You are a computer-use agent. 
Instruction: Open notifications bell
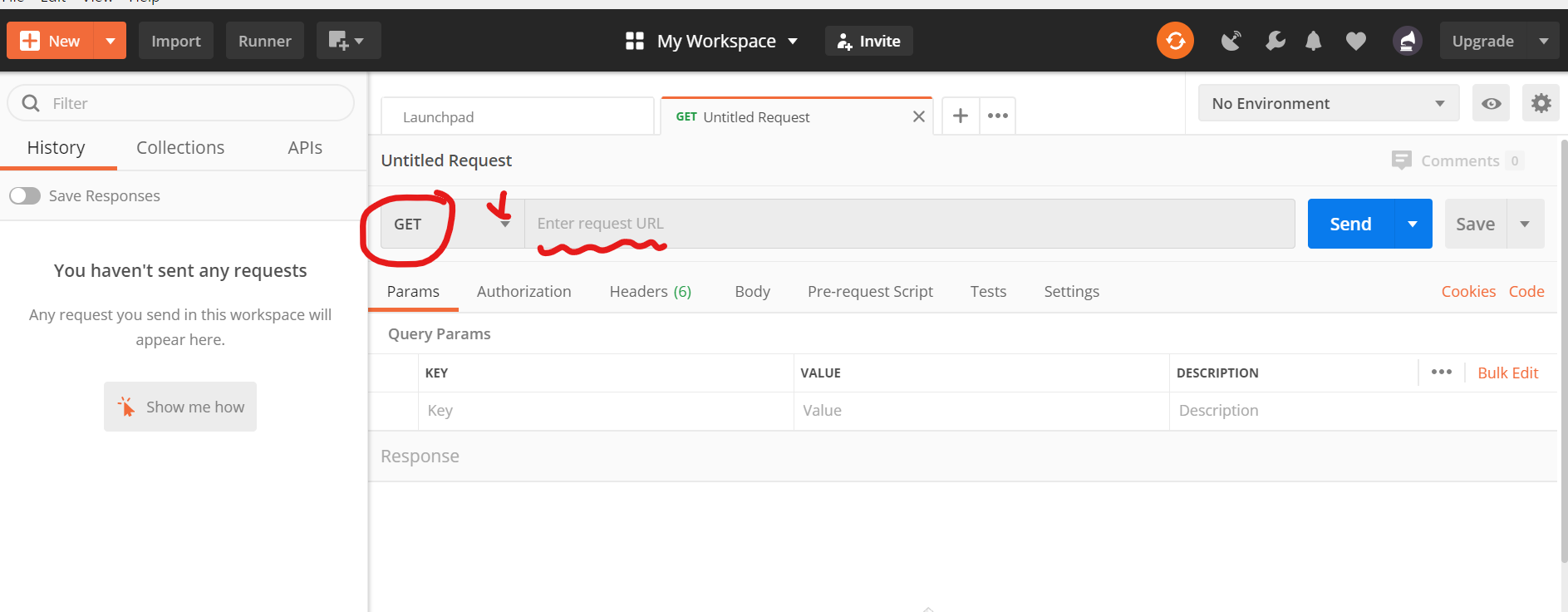coord(1314,41)
